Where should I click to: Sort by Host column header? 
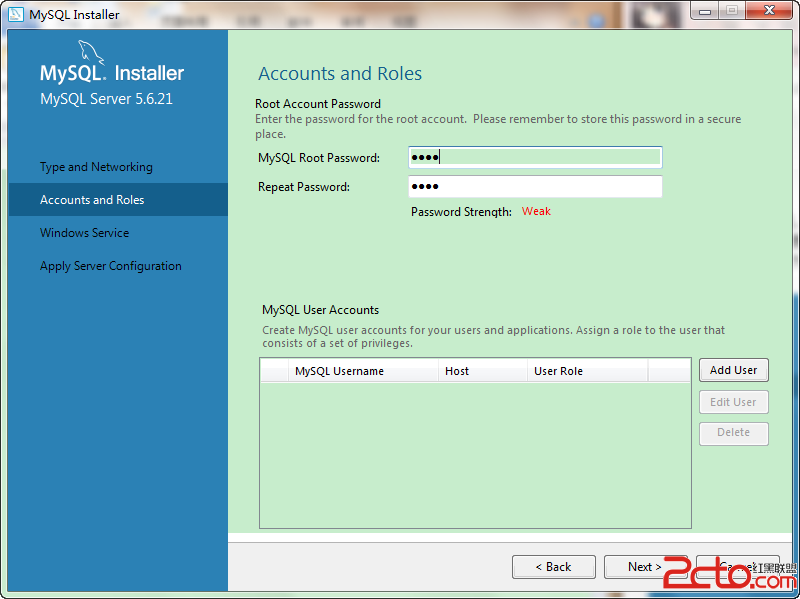point(483,371)
